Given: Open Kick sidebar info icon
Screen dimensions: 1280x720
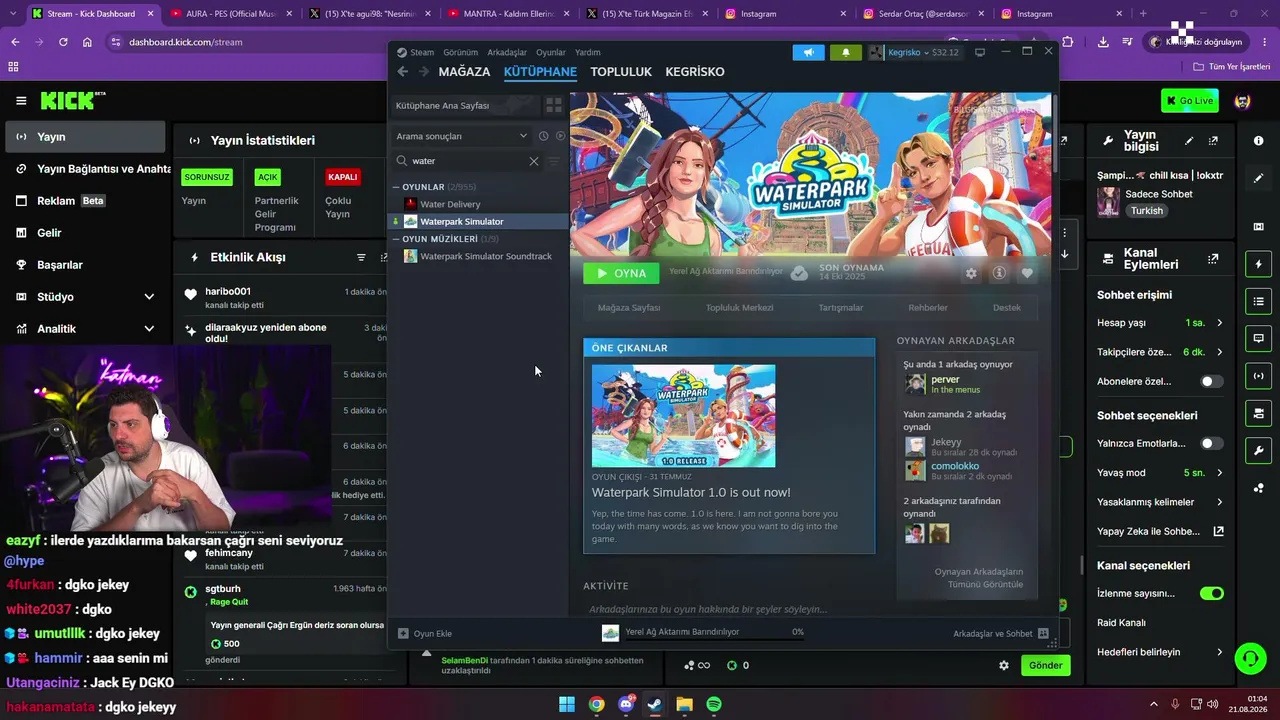Looking at the screenshot, I should pos(1258,141).
